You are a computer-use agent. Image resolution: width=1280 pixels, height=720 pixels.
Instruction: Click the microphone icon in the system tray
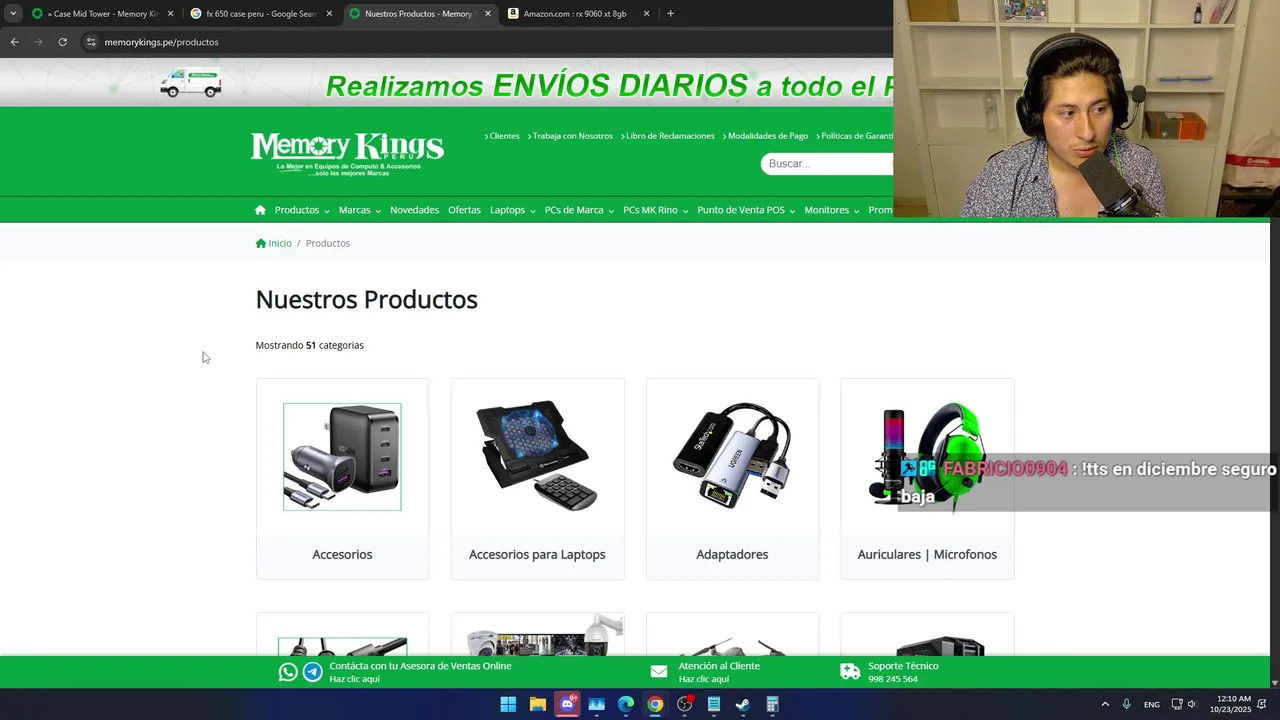click(1127, 704)
